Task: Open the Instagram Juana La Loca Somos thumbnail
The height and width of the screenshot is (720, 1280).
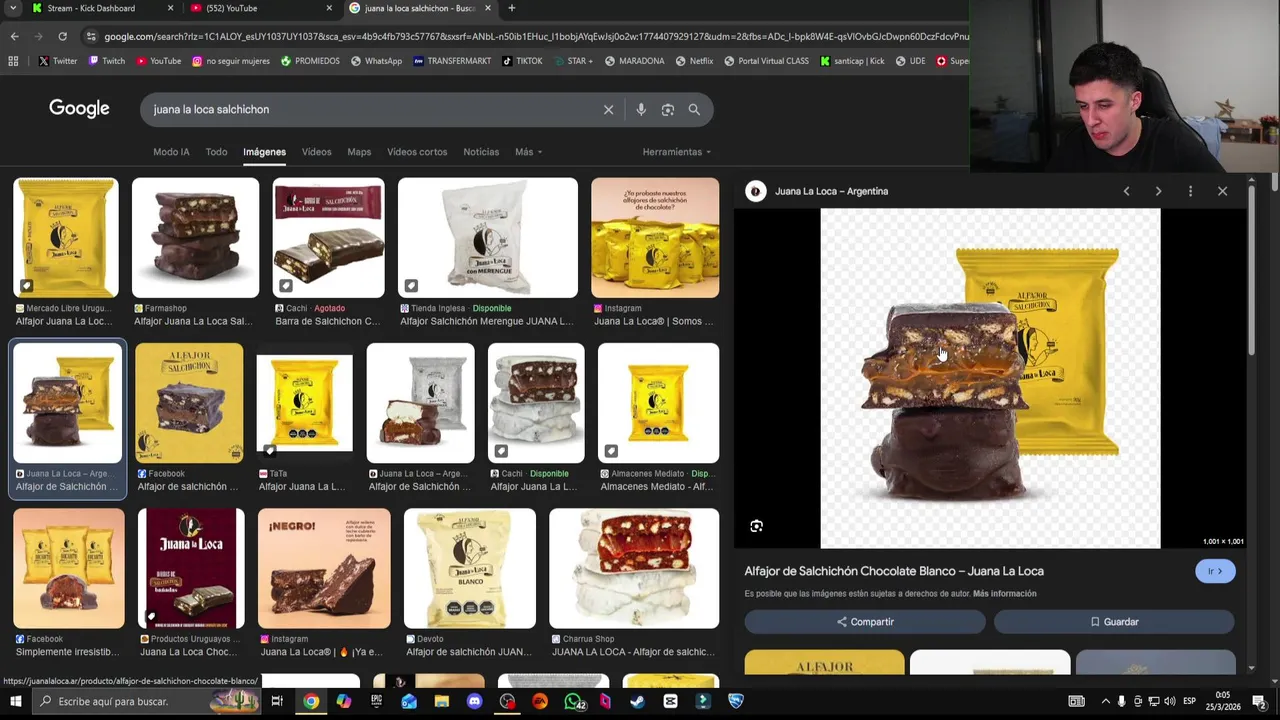Action: (x=655, y=238)
